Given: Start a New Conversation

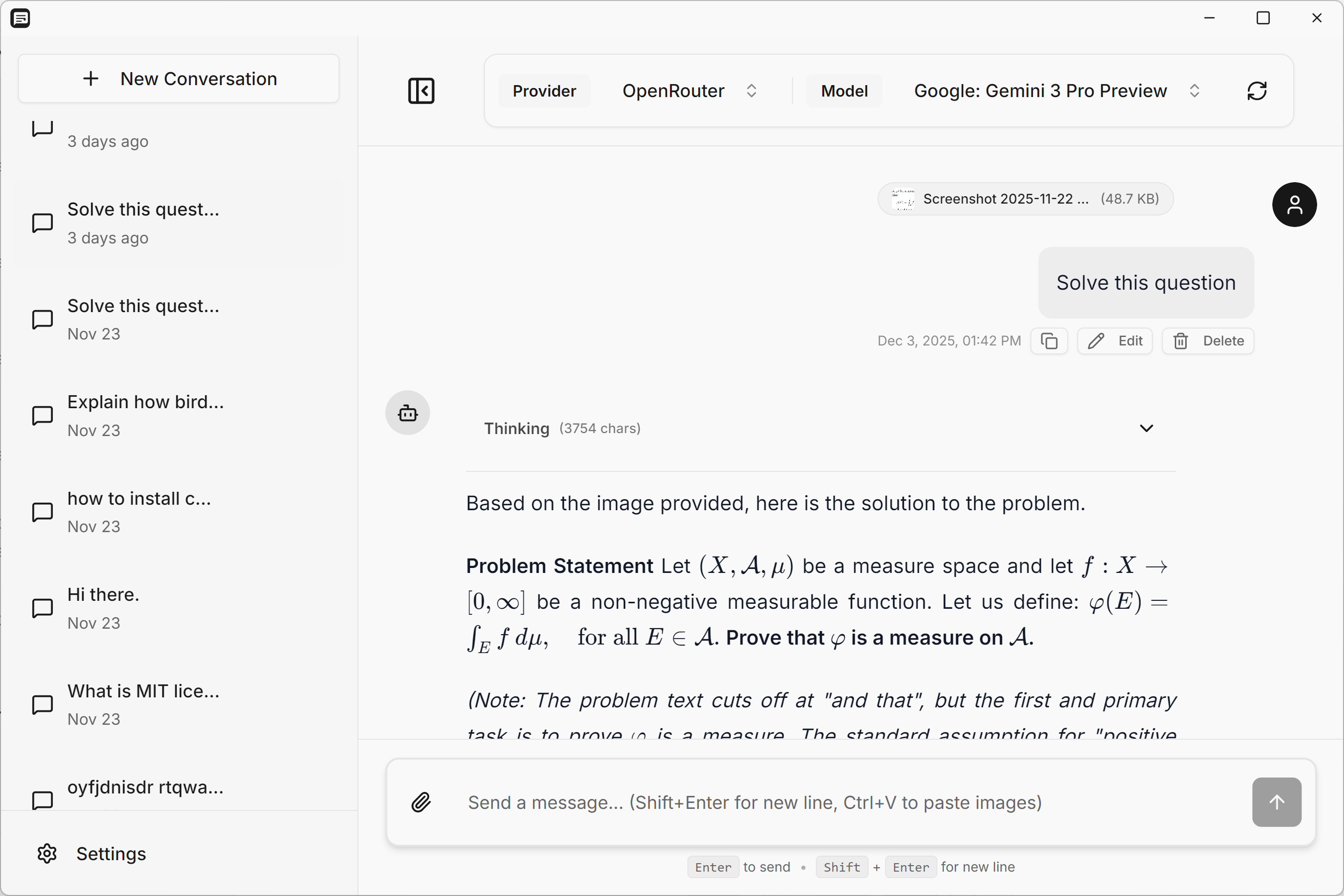Looking at the screenshot, I should (178, 78).
